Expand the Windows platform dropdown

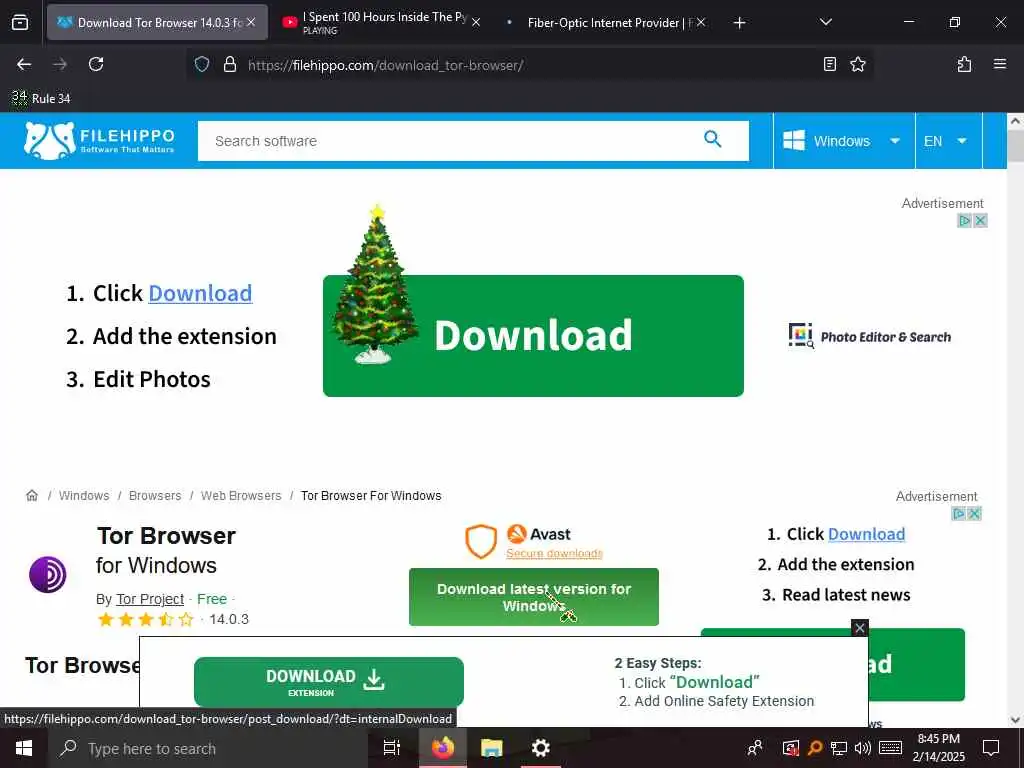844,141
